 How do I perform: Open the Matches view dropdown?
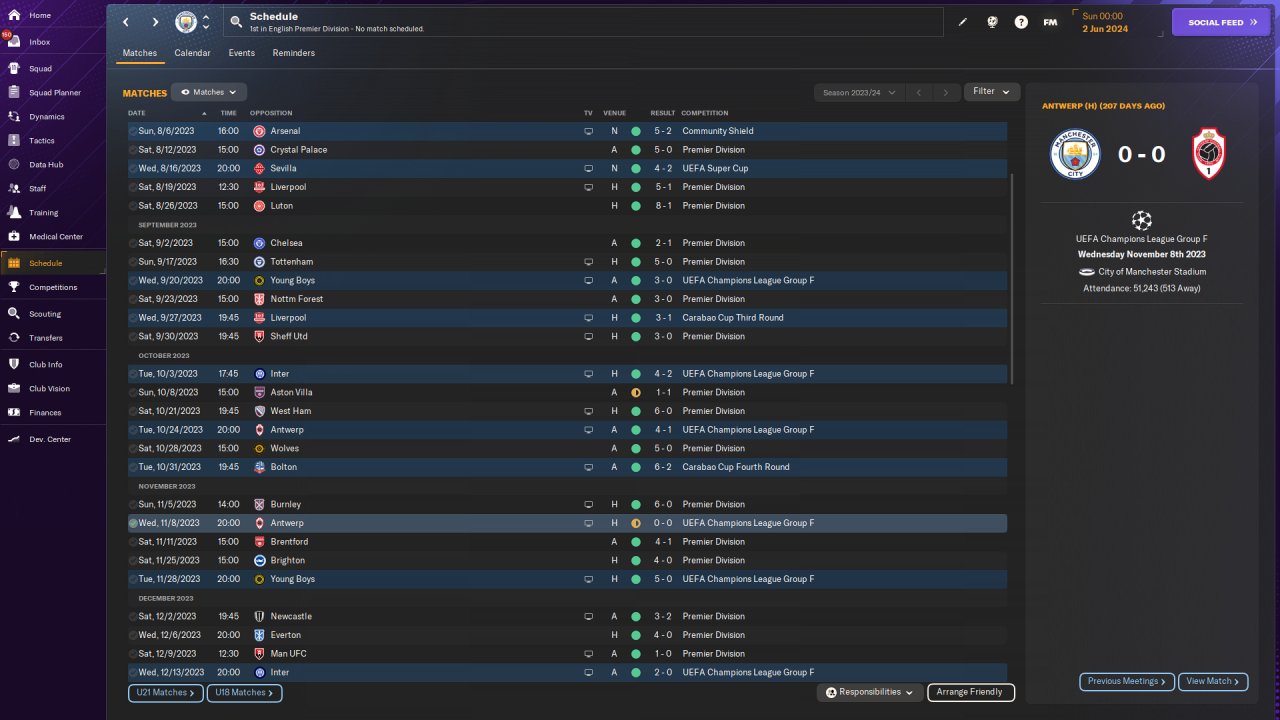click(209, 92)
